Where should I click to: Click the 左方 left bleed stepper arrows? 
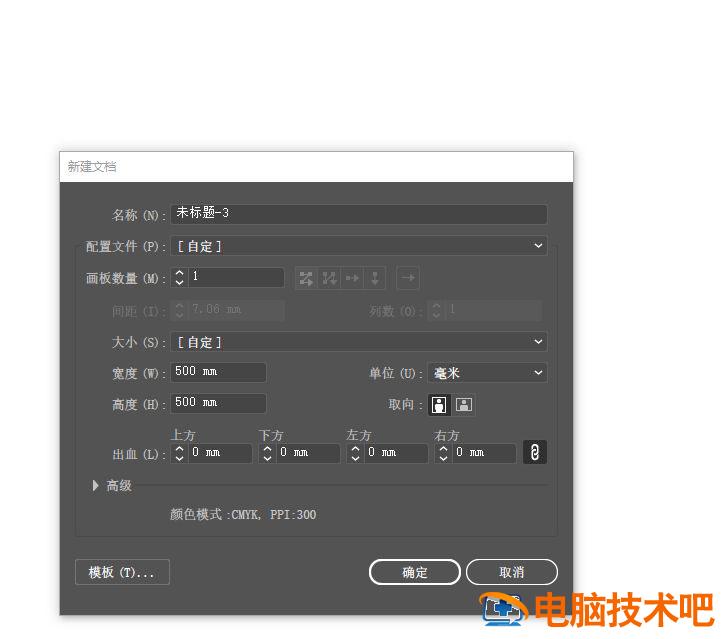[x=355, y=453]
